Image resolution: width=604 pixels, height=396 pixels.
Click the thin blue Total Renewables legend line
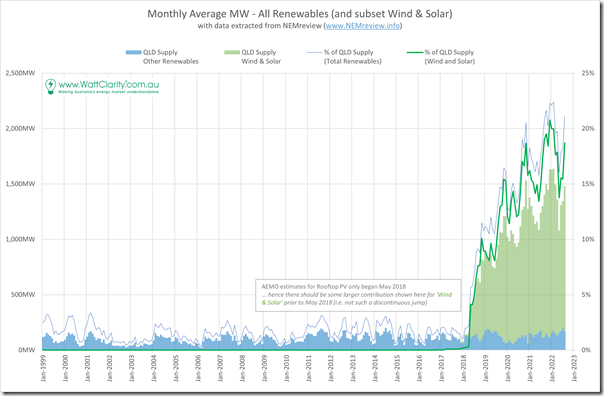point(314,52)
